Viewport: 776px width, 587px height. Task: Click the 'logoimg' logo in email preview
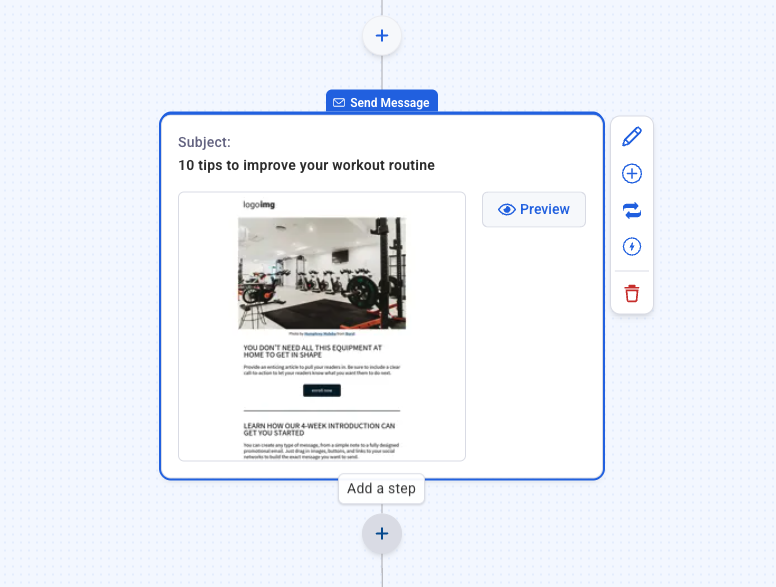[259, 204]
